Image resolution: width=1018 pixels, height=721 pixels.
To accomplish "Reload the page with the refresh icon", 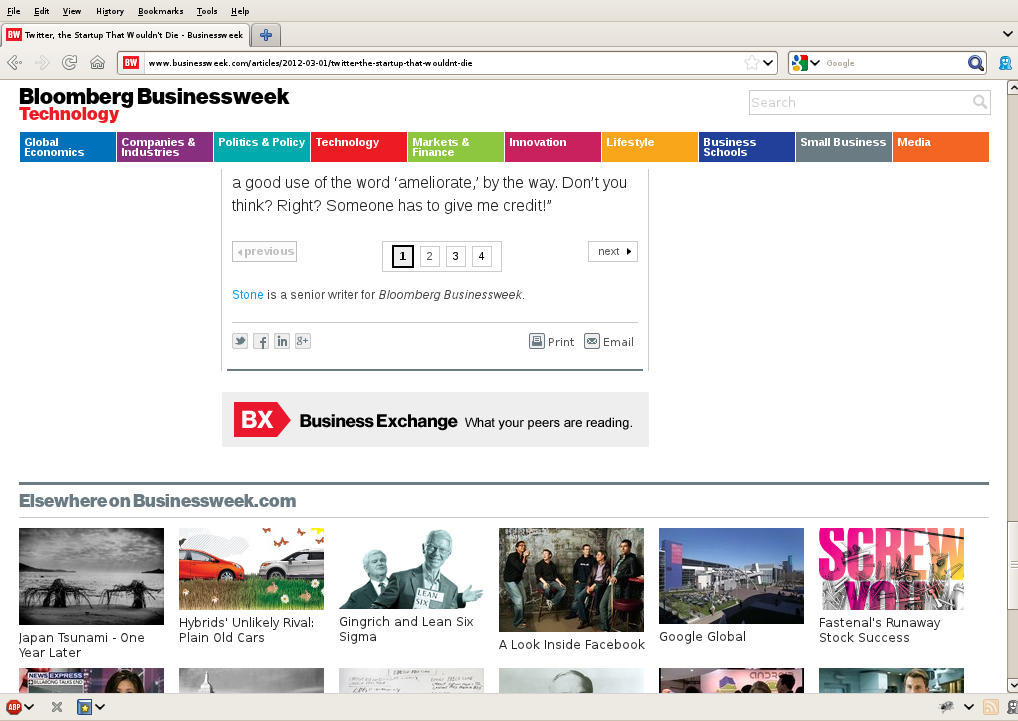I will pyautogui.click(x=69, y=63).
